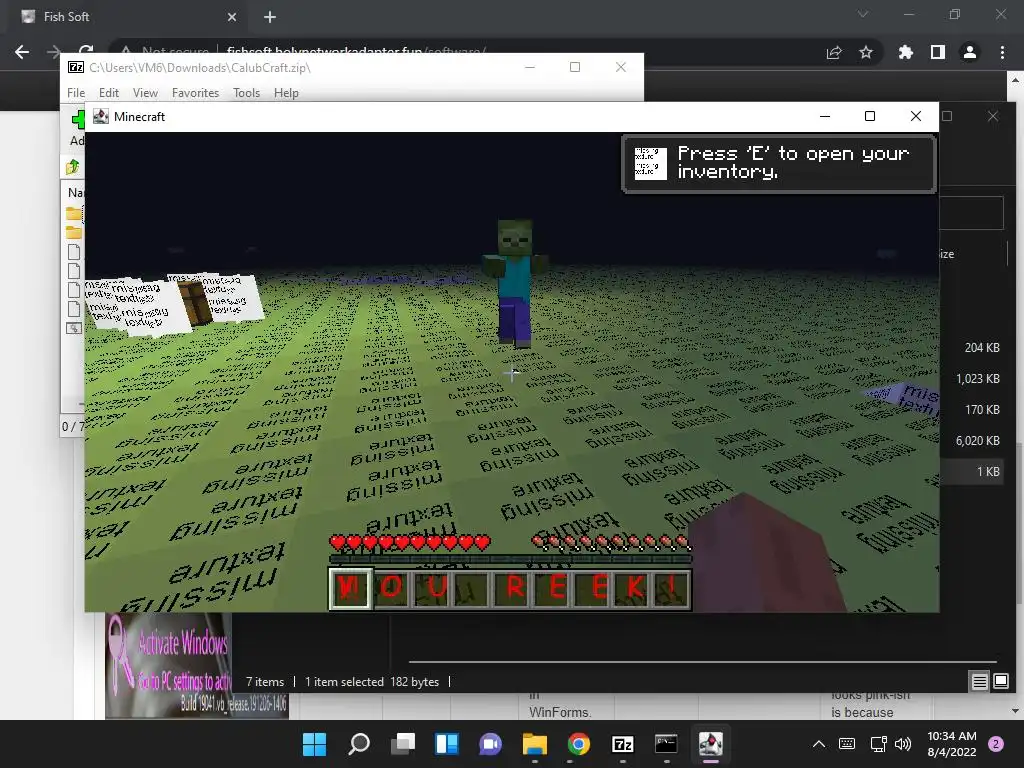The height and width of the screenshot is (768, 1024).
Task: Open Task View from the taskbar
Action: pyautogui.click(x=403, y=744)
